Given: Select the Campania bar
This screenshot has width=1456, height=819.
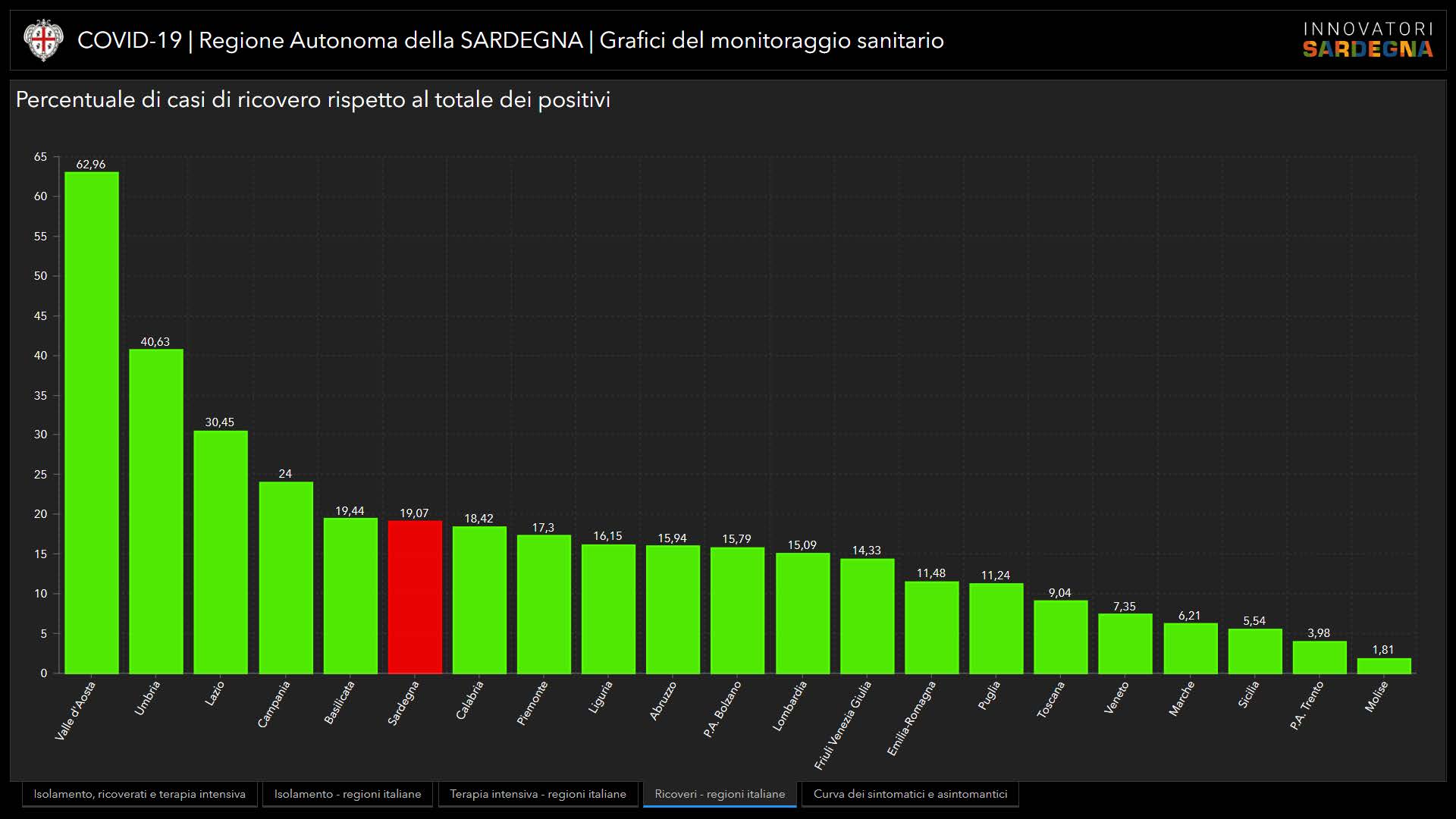Looking at the screenshot, I should [286, 578].
